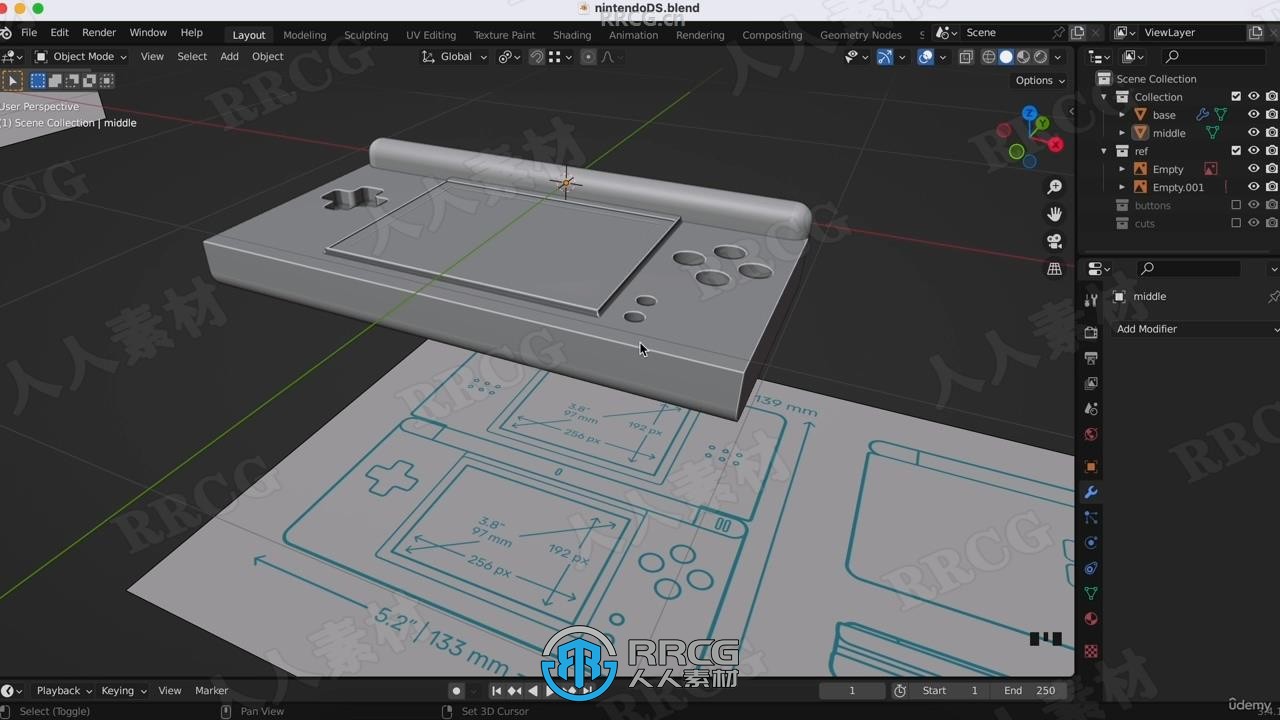Click the blue Z axis on navigation gizmo
The width and height of the screenshot is (1280, 720).
(x=1030, y=113)
